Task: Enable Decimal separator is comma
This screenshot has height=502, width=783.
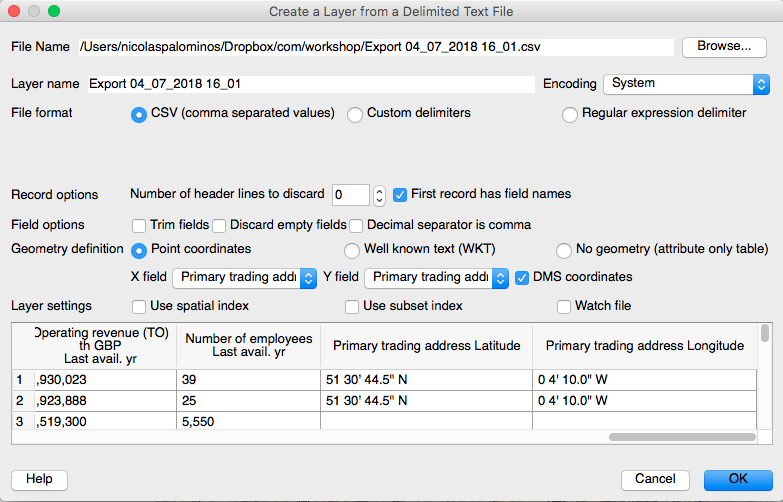Action: (x=356, y=226)
